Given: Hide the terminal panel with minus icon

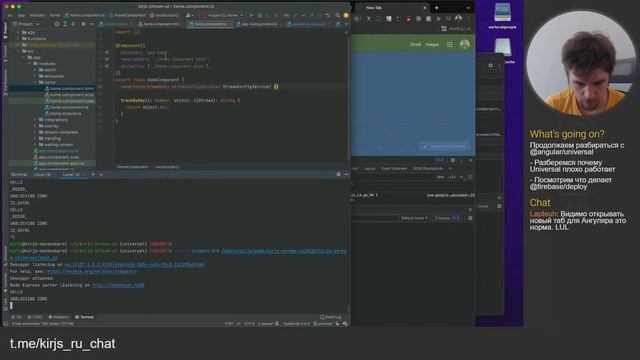Looking at the screenshot, I should pyautogui.click(x=347, y=174).
